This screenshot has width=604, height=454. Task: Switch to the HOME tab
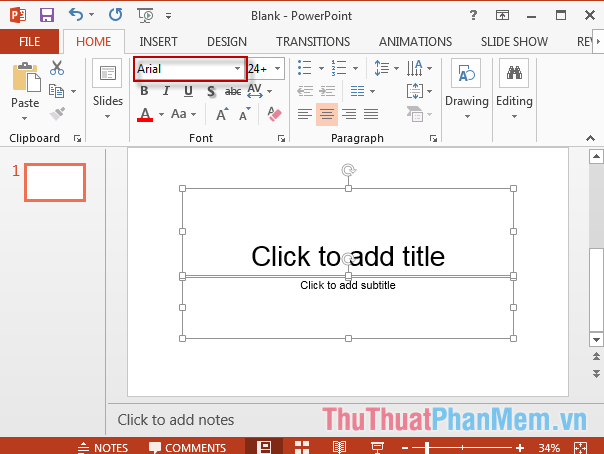pos(94,42)
